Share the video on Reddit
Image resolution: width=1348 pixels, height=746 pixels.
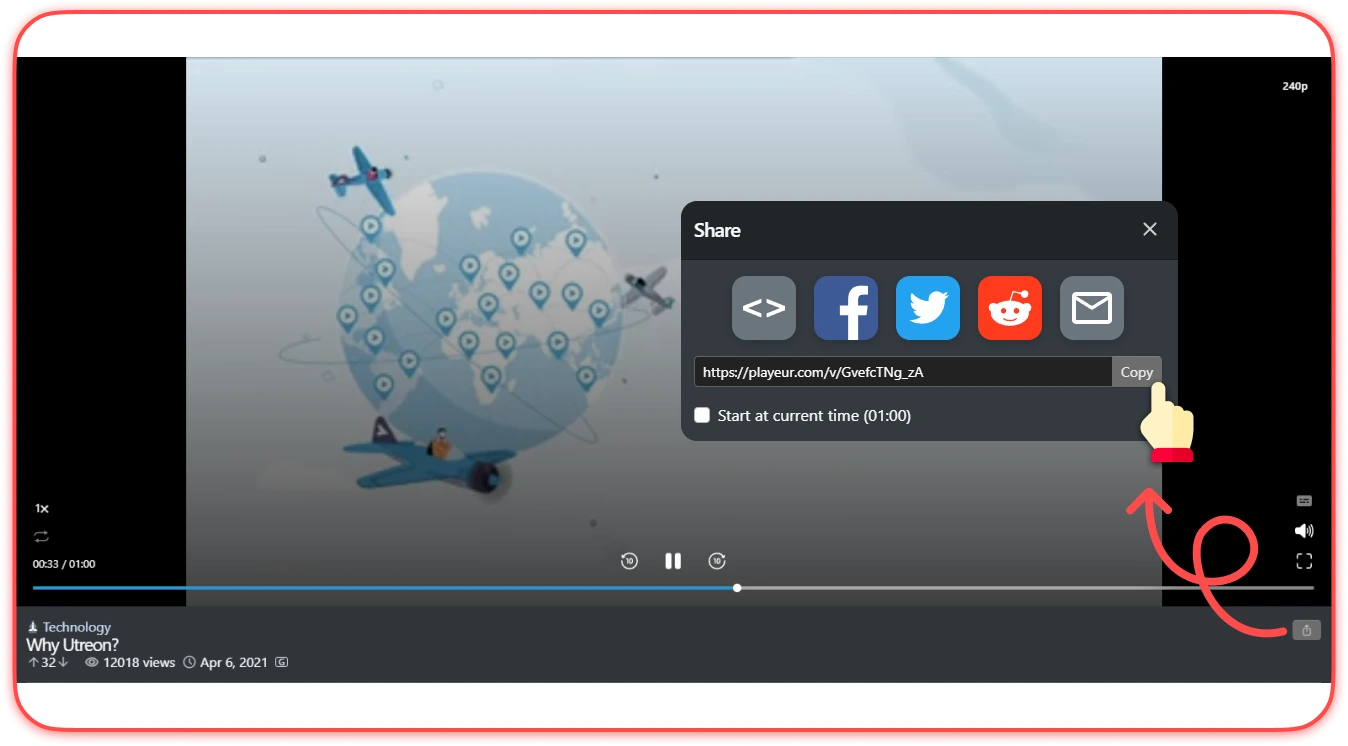pos(1010,308)
